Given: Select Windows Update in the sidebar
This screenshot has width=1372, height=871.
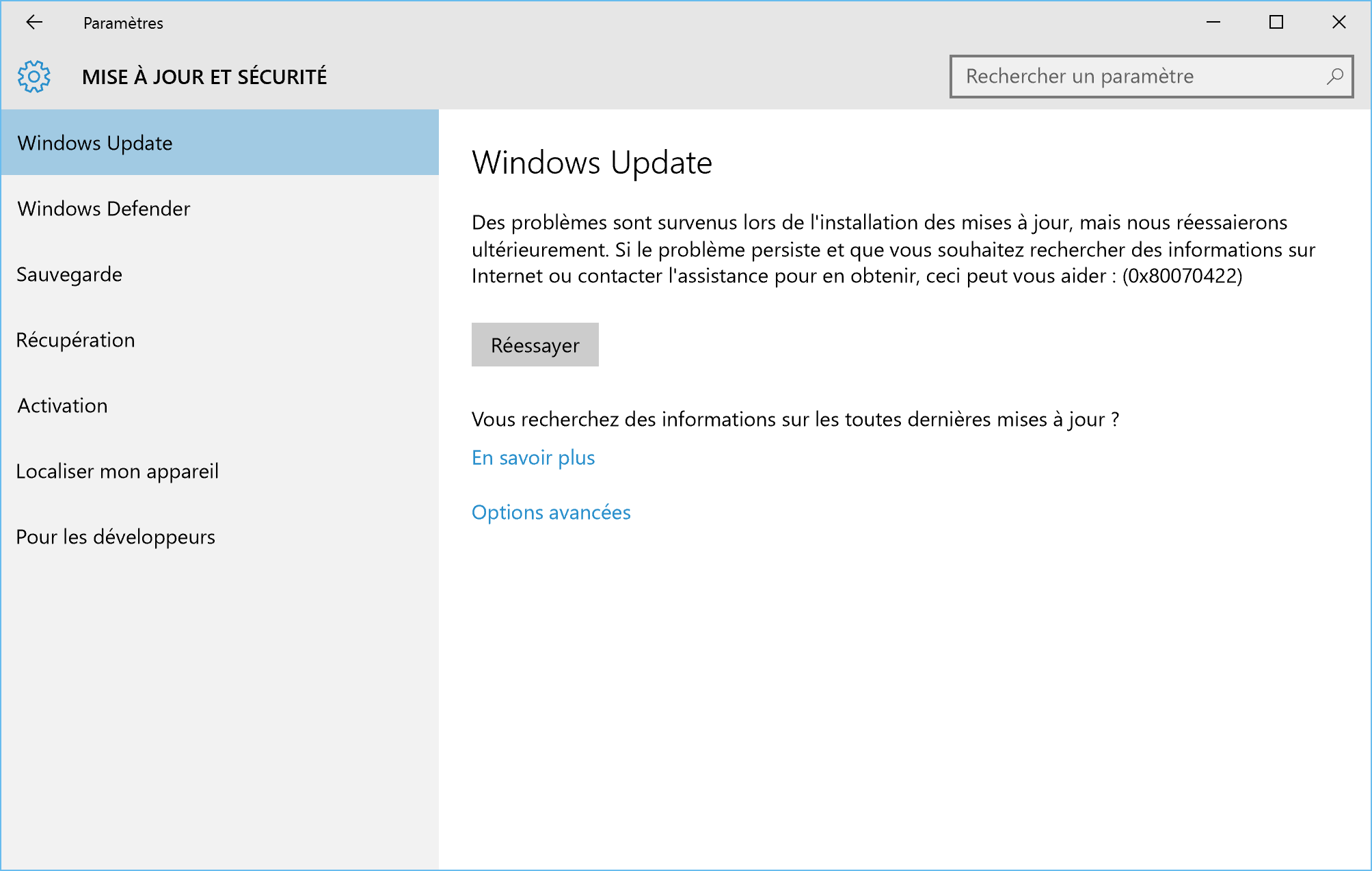Looking at the screenshot, I should tap(220, 142).
